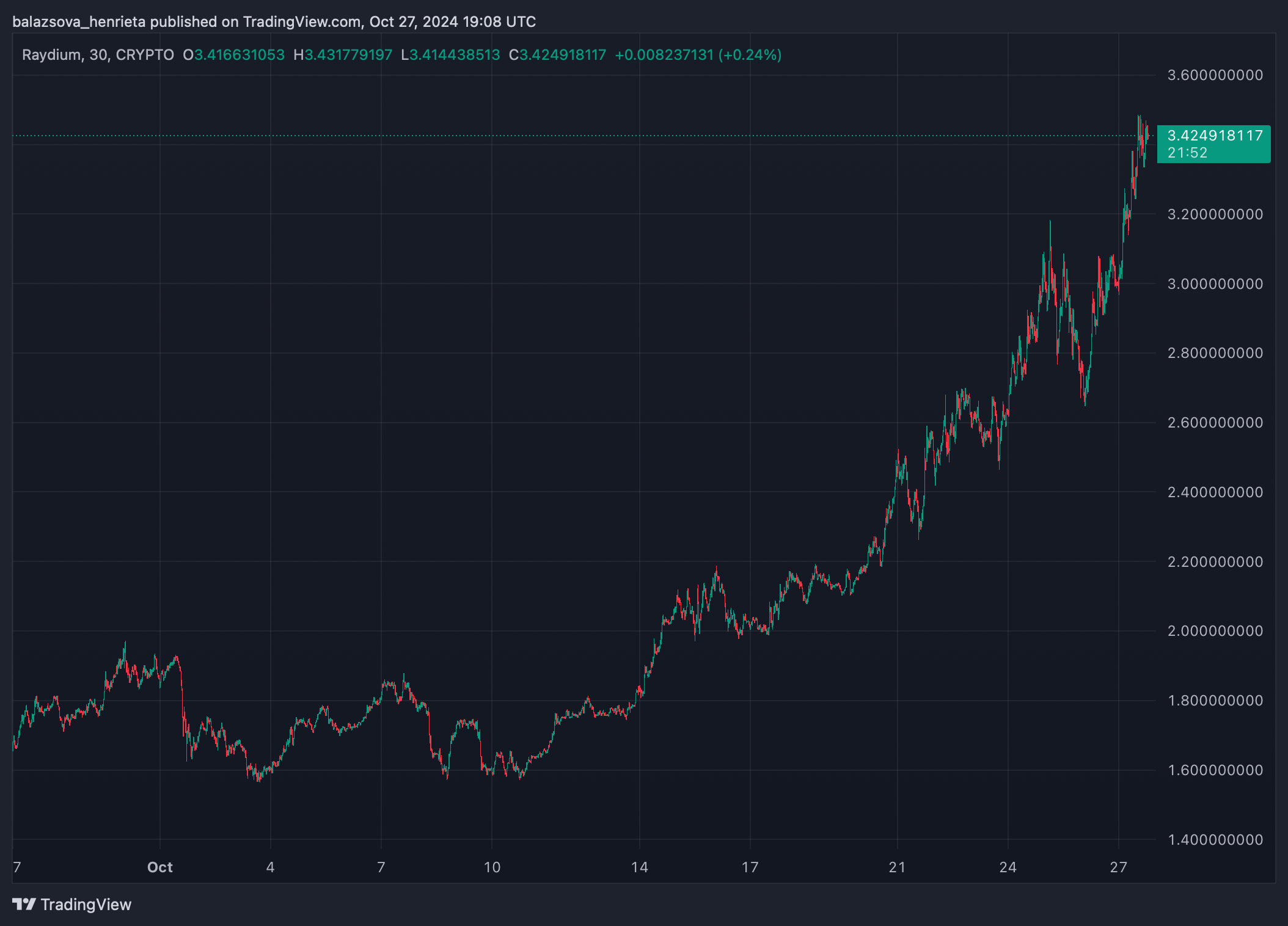Screen dimensions: 1288x926
Task: Click the 21 date on time axis
Action: tap(897, 867)
